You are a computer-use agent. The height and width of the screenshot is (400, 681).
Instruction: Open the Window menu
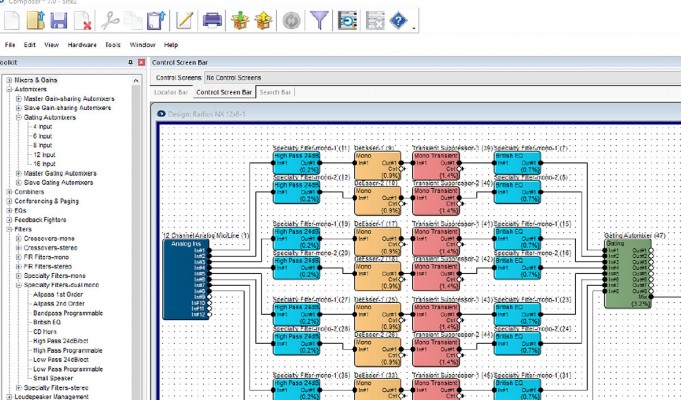pos(142,45)
